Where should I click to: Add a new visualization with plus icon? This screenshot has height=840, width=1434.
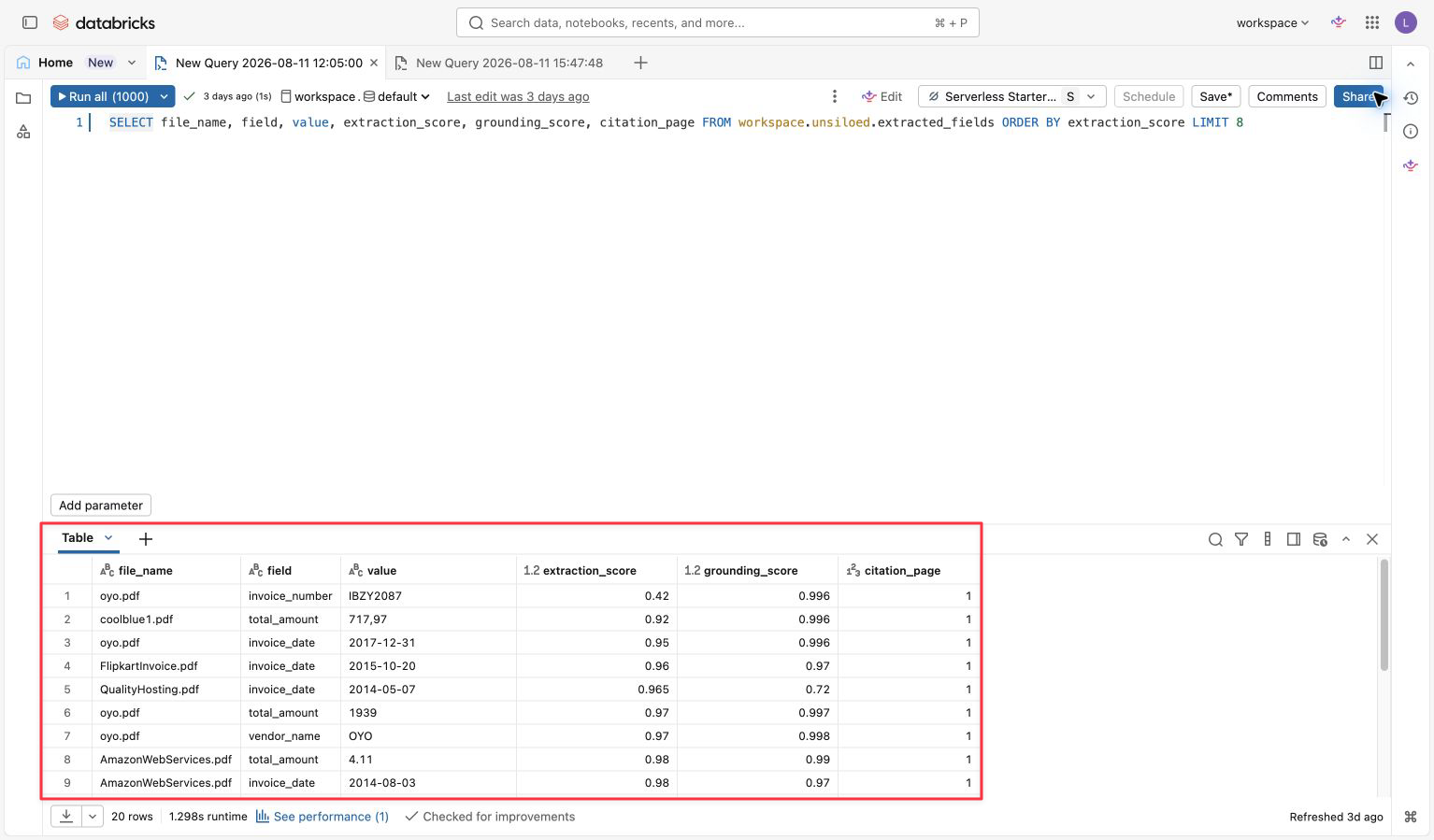click(146, 538)
